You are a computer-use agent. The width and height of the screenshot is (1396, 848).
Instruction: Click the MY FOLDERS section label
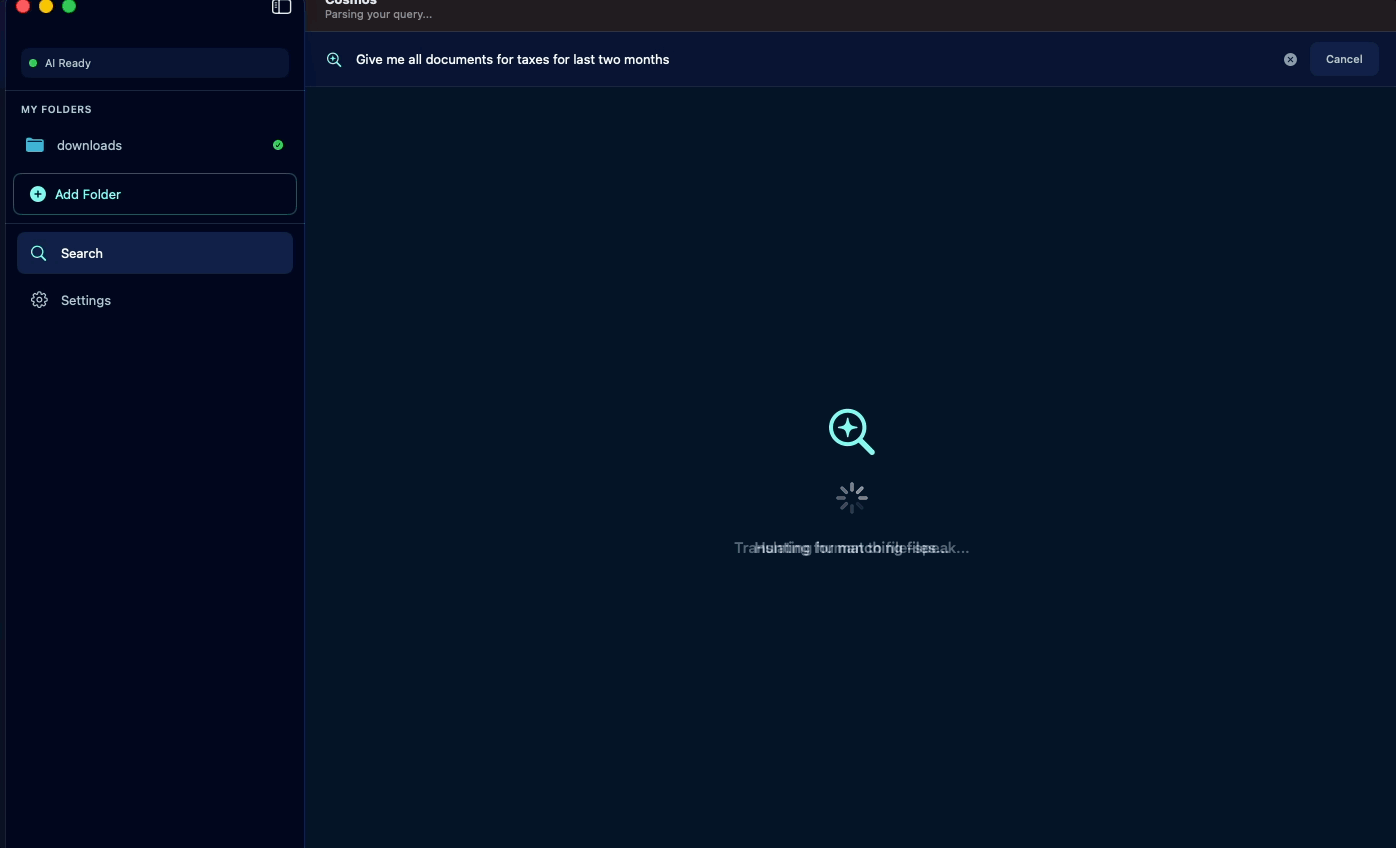[56, 109]
